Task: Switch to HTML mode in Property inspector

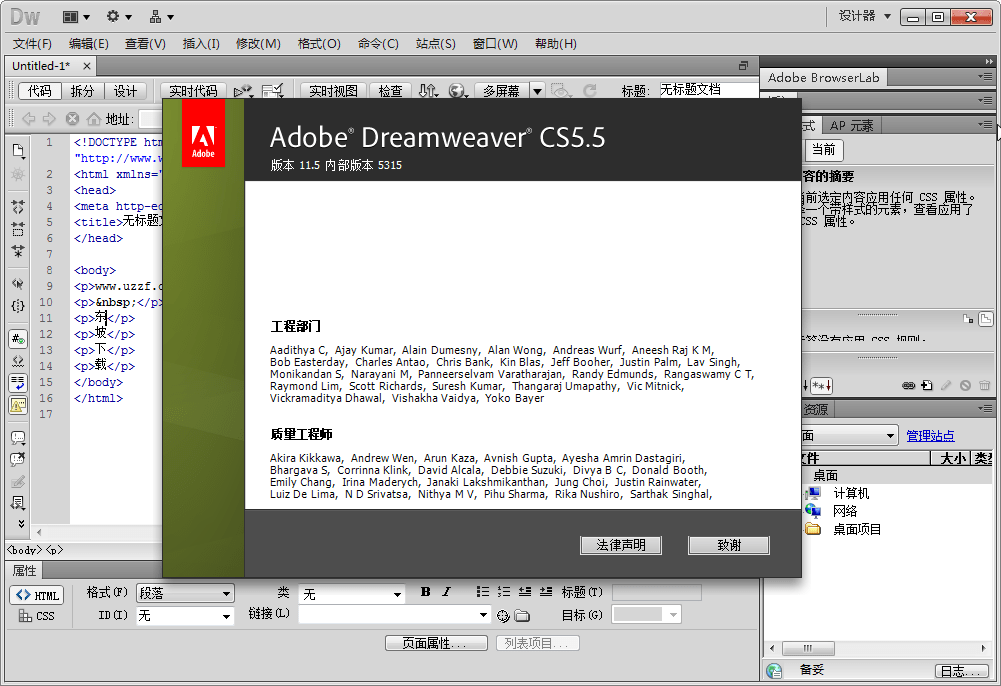Action: click(36, 595)
